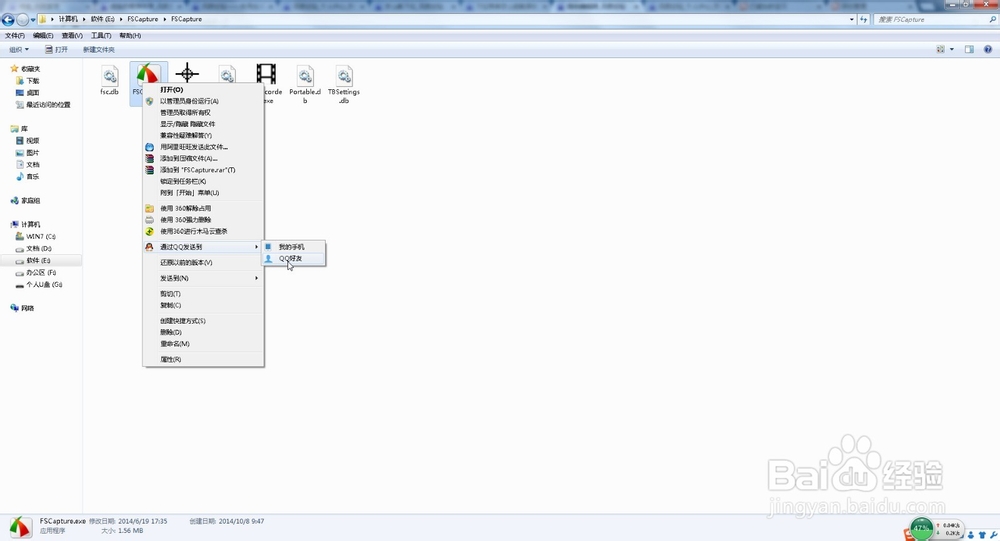1000x541 pixels.
Task: Select the crosshair application file icon
Action: pos(187,73)
